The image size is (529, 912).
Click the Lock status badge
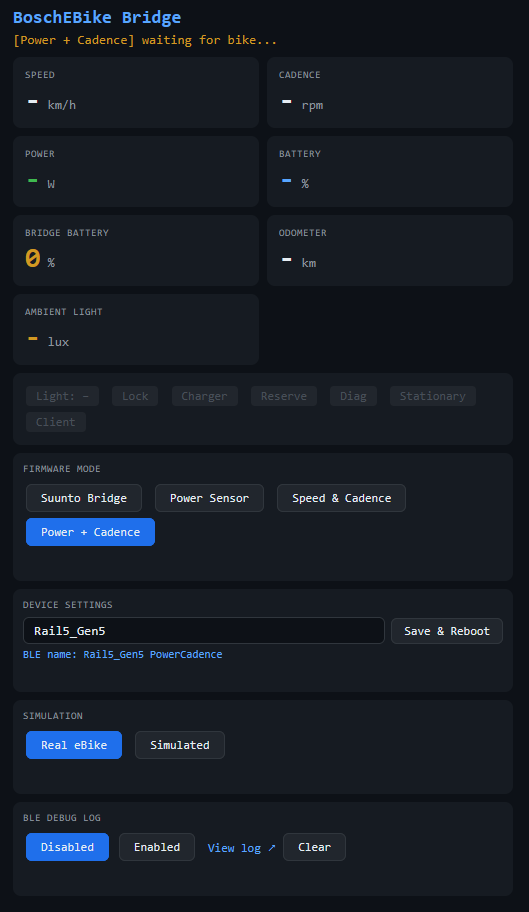135,396
